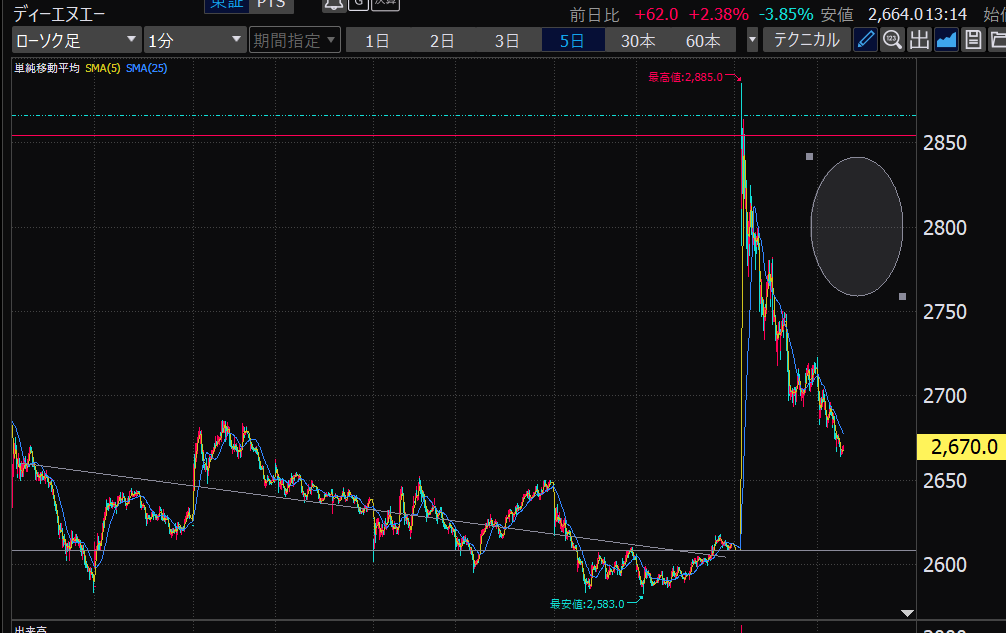Expand the arrow dropdown beside 60本
The height and width of the screenshot is (633, 1006).
752,41
